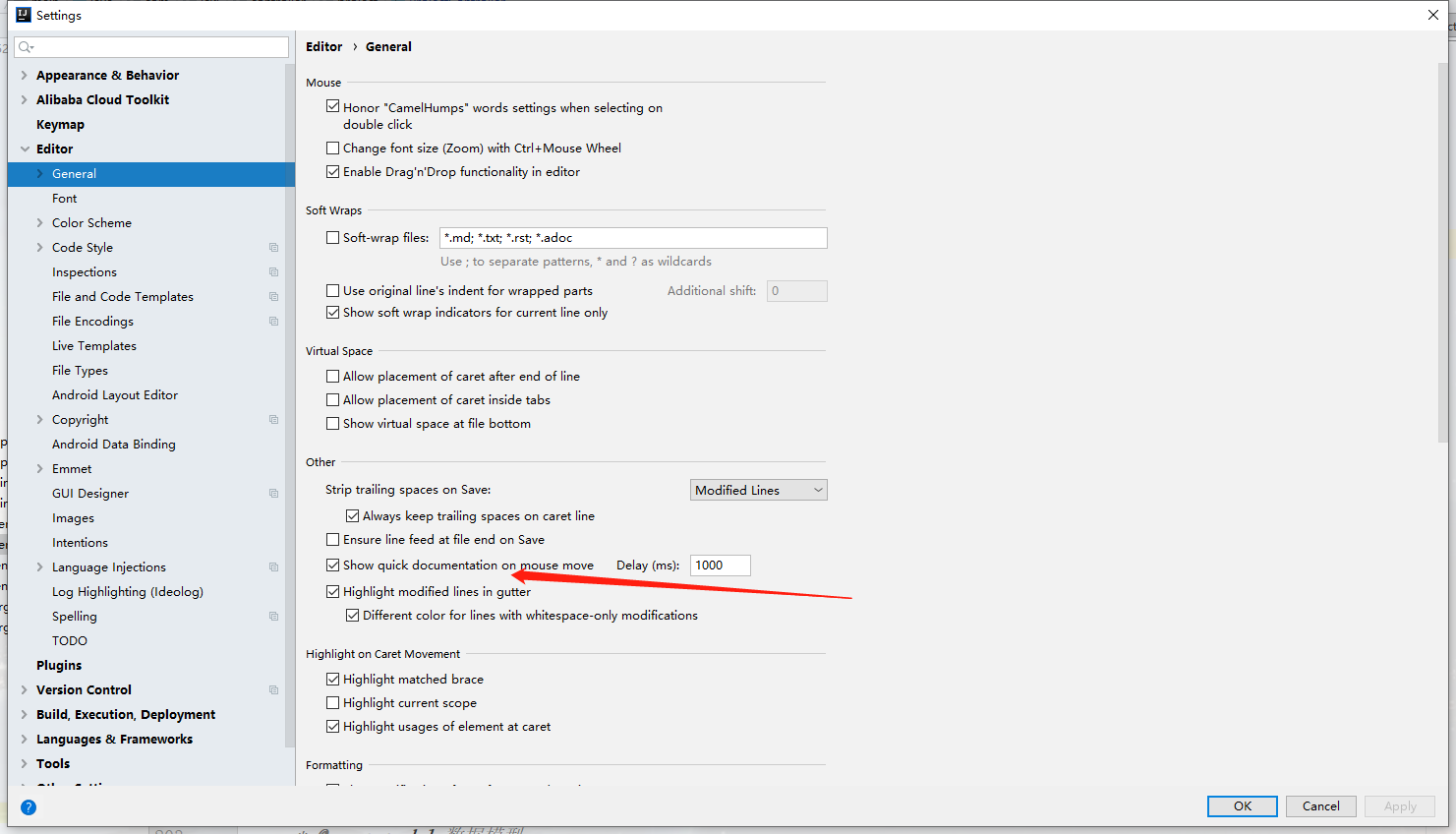Screen dimensions: 1456x834
Task: Click the settings tree vertical scrollbar
Action: point(290,405)
